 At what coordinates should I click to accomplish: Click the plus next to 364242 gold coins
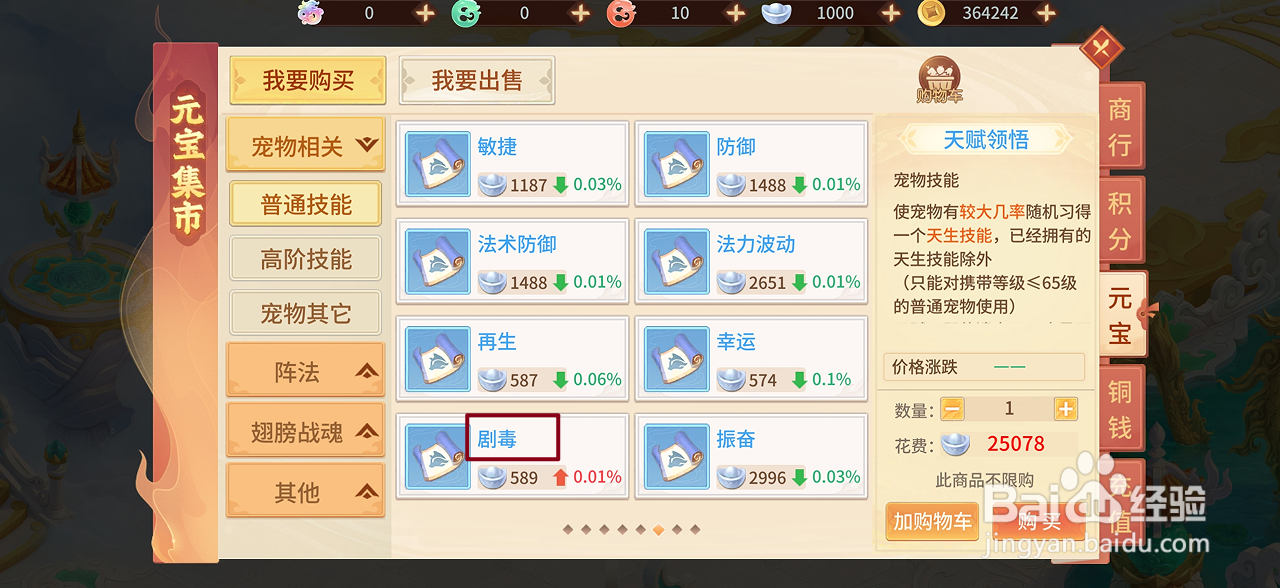click(1046, 13)
